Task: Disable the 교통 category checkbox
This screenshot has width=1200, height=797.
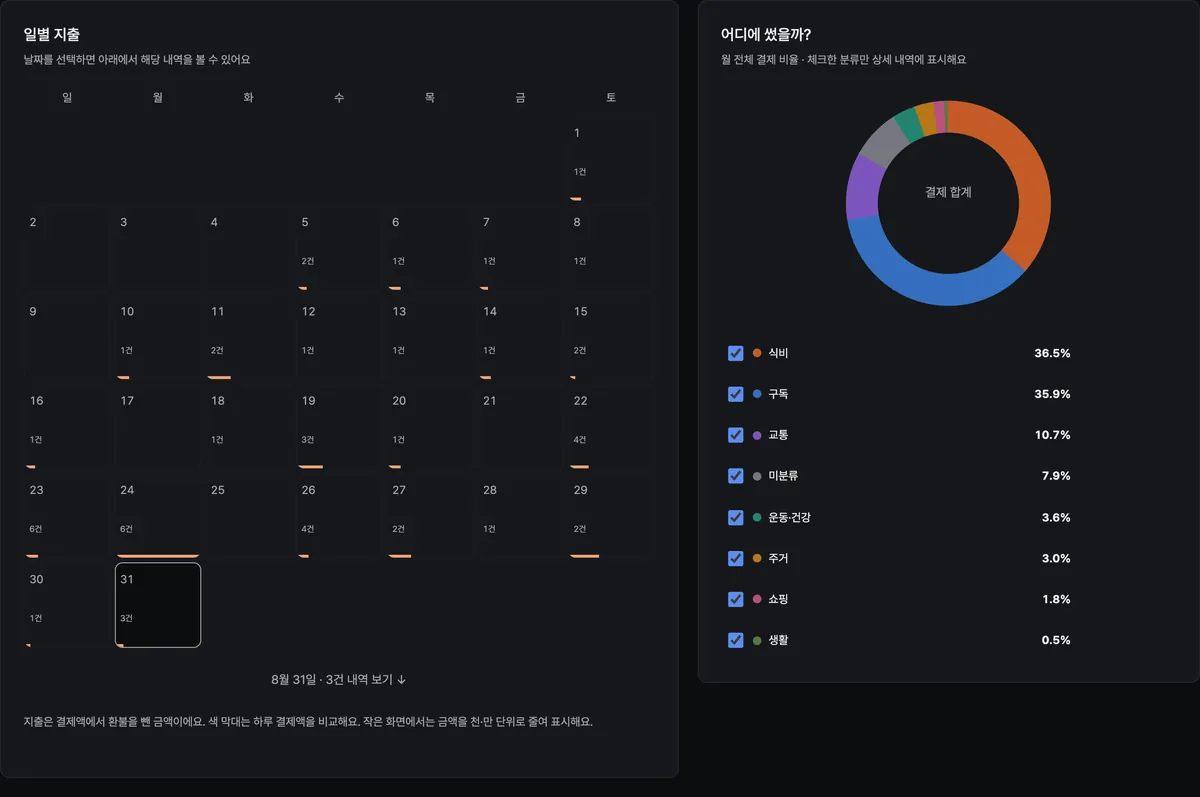Action: (x=736, y=435)
